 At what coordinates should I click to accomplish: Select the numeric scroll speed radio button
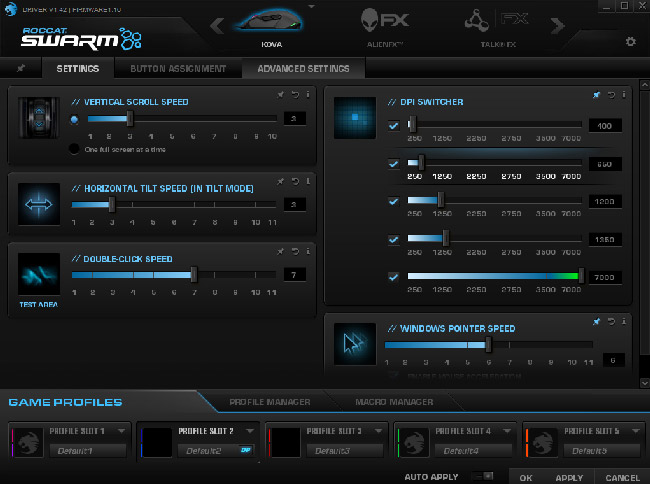pyautogui.click(x=74, y=120)
